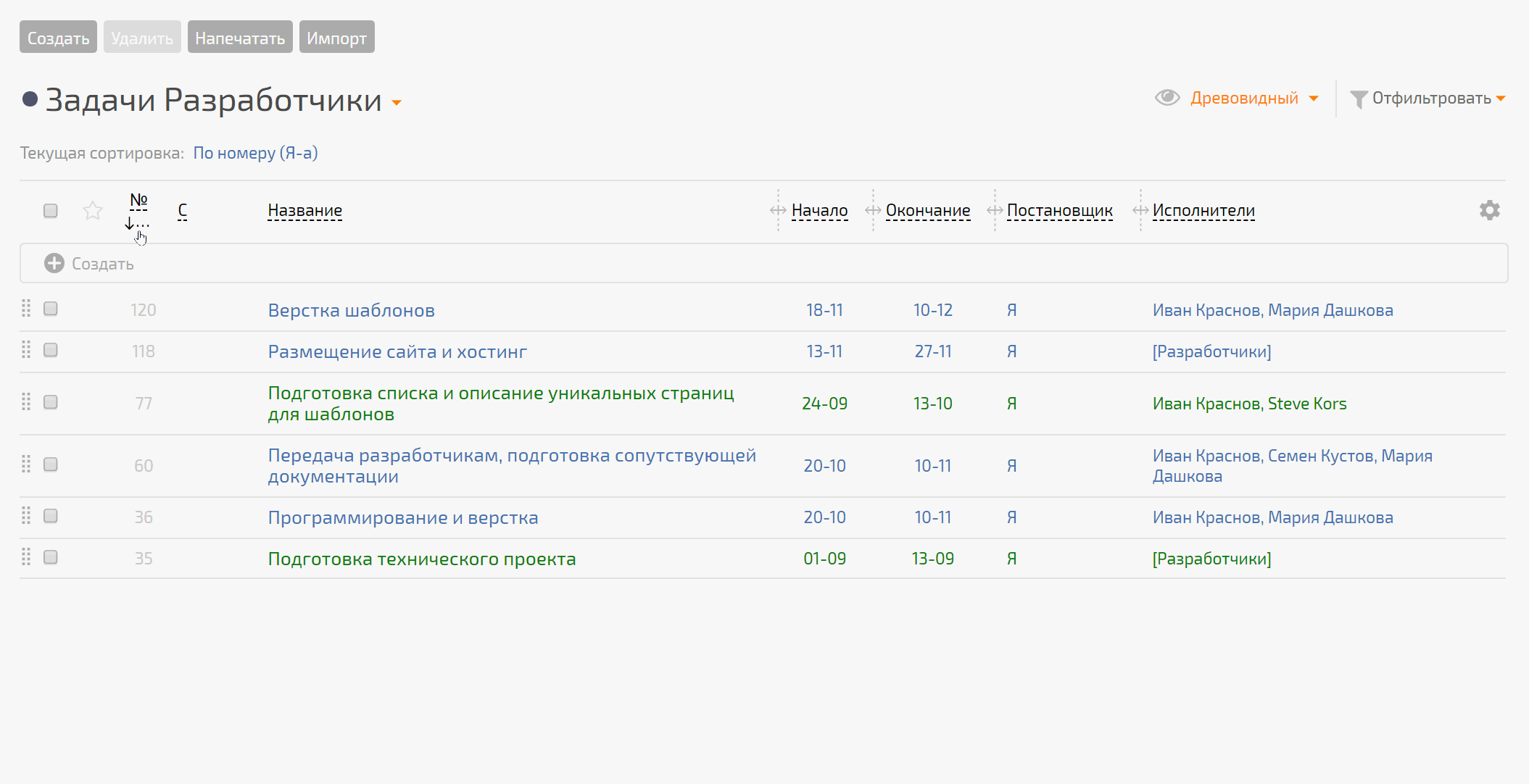Open table column settings gear
This screenshot has width=1529, height=784.
click(1489, 210)
